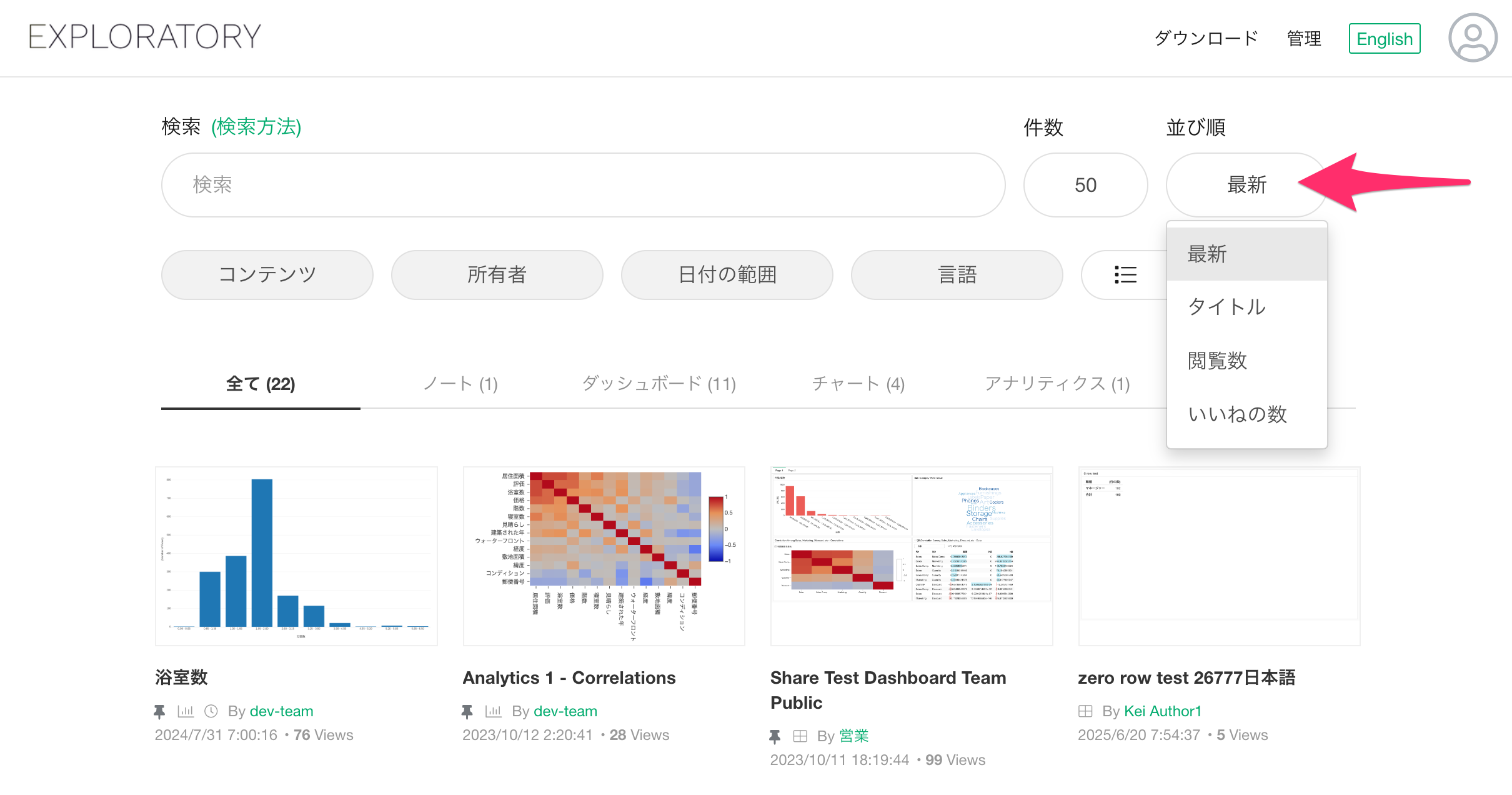Screen dimensions: 1512x795
Task: Click dashboard grid icon beside 営業
Action: pos(800,736)
